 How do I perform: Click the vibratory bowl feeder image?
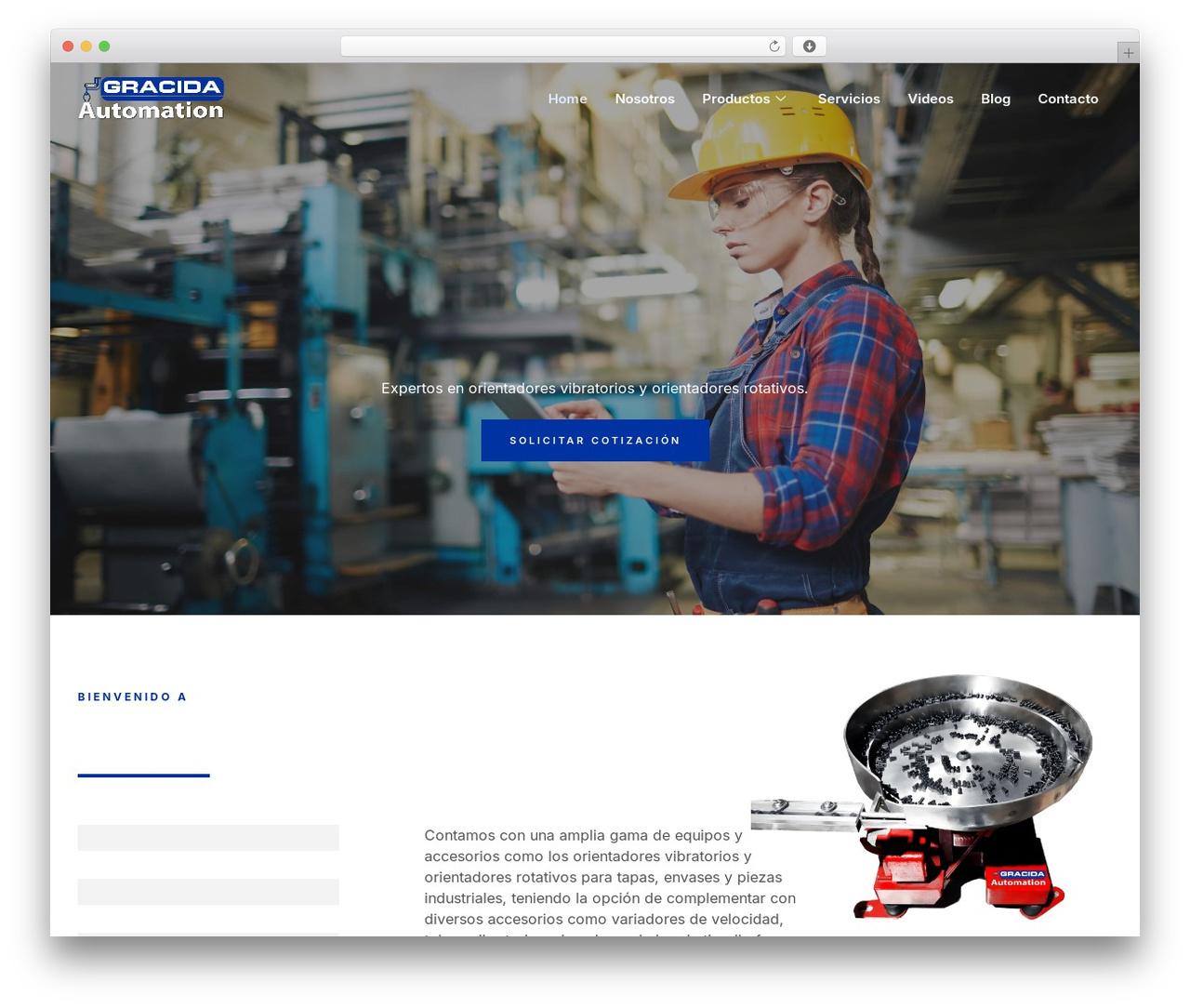click(922, 797)
